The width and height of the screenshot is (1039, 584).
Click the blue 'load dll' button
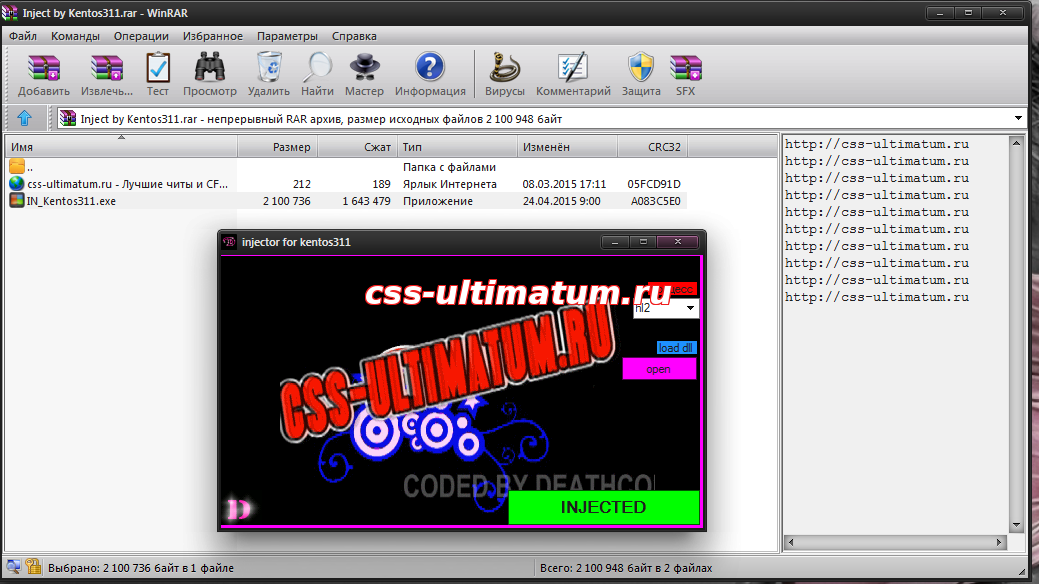676,347
